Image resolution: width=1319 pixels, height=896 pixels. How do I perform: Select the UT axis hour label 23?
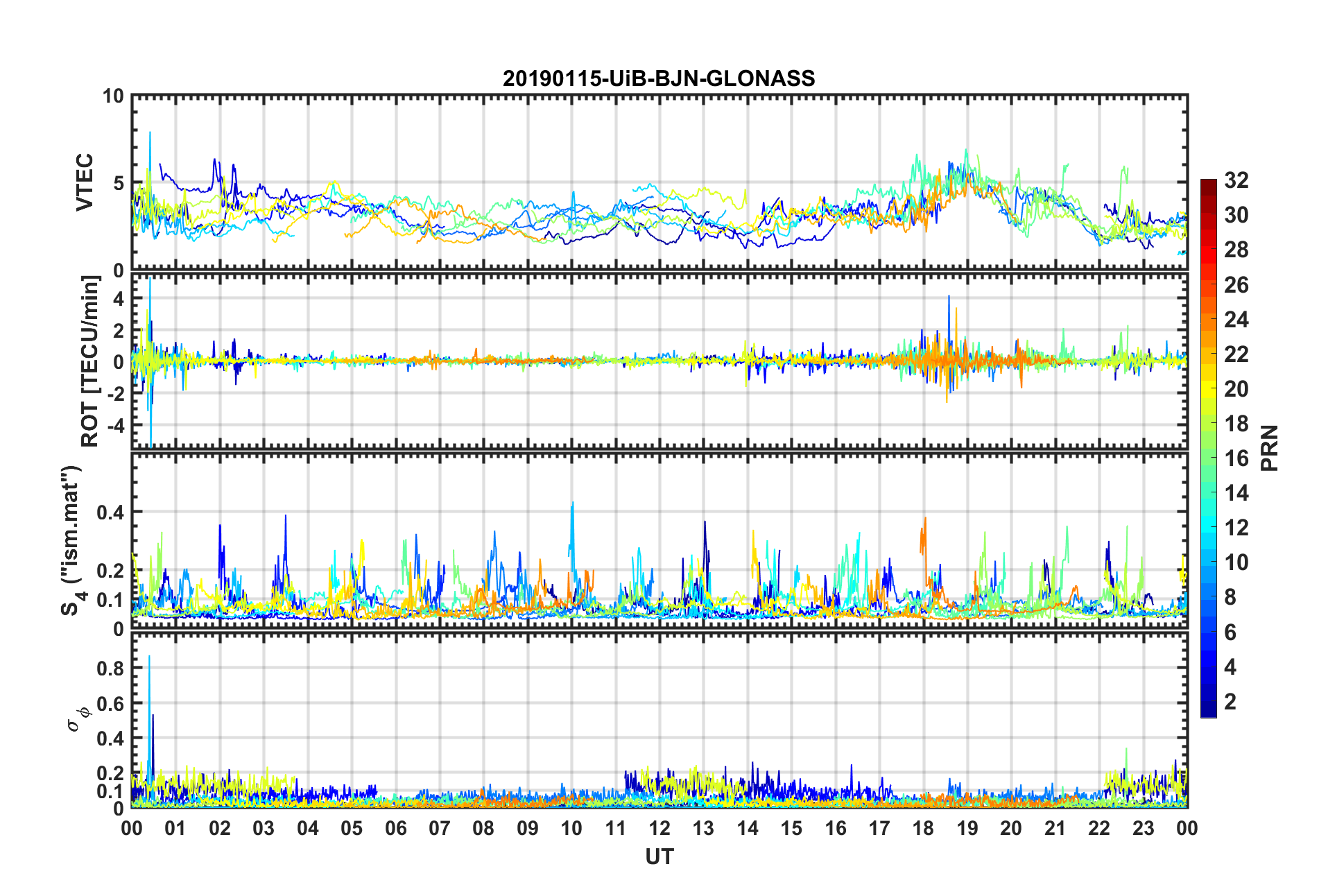[1144, 828]
